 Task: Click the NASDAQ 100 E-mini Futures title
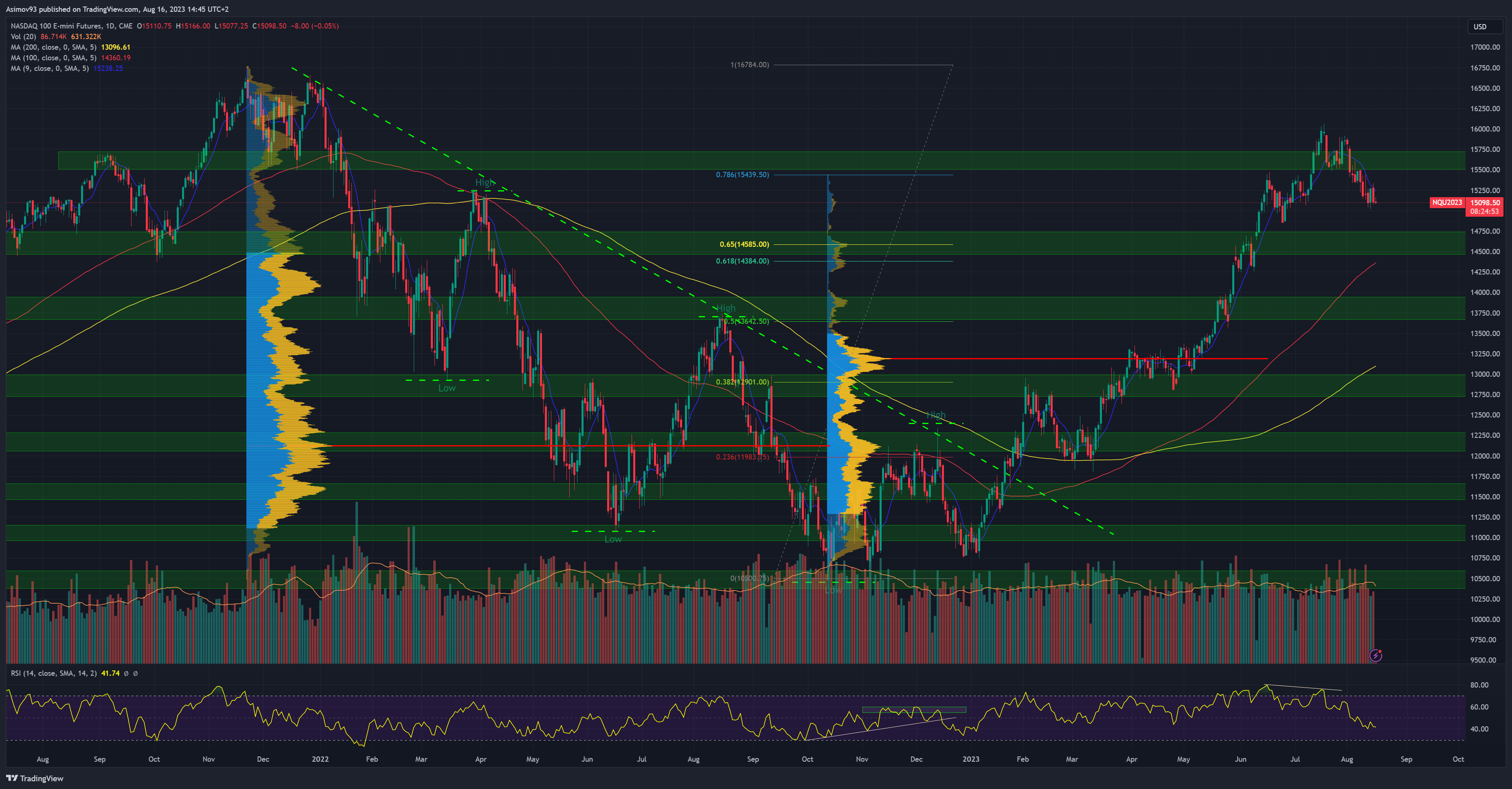click(x=70, y=26)
